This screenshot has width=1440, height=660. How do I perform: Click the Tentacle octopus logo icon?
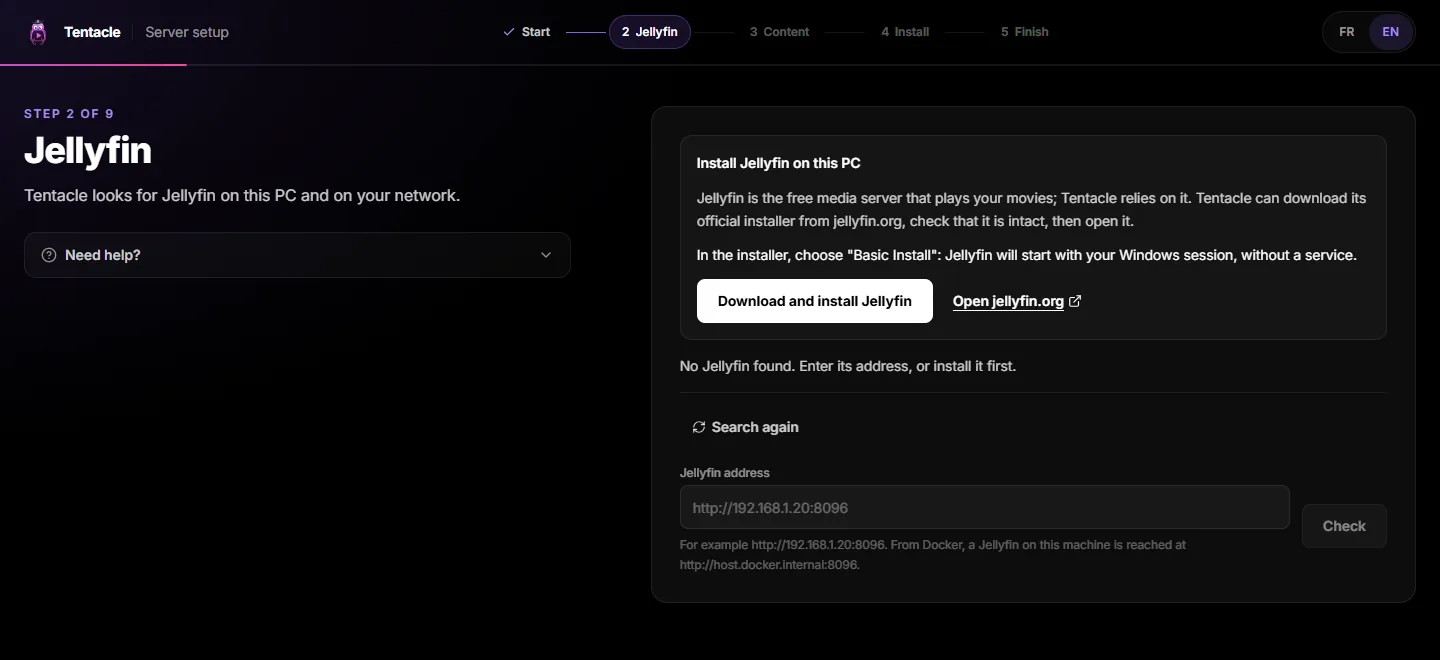[x=38, y=32]
